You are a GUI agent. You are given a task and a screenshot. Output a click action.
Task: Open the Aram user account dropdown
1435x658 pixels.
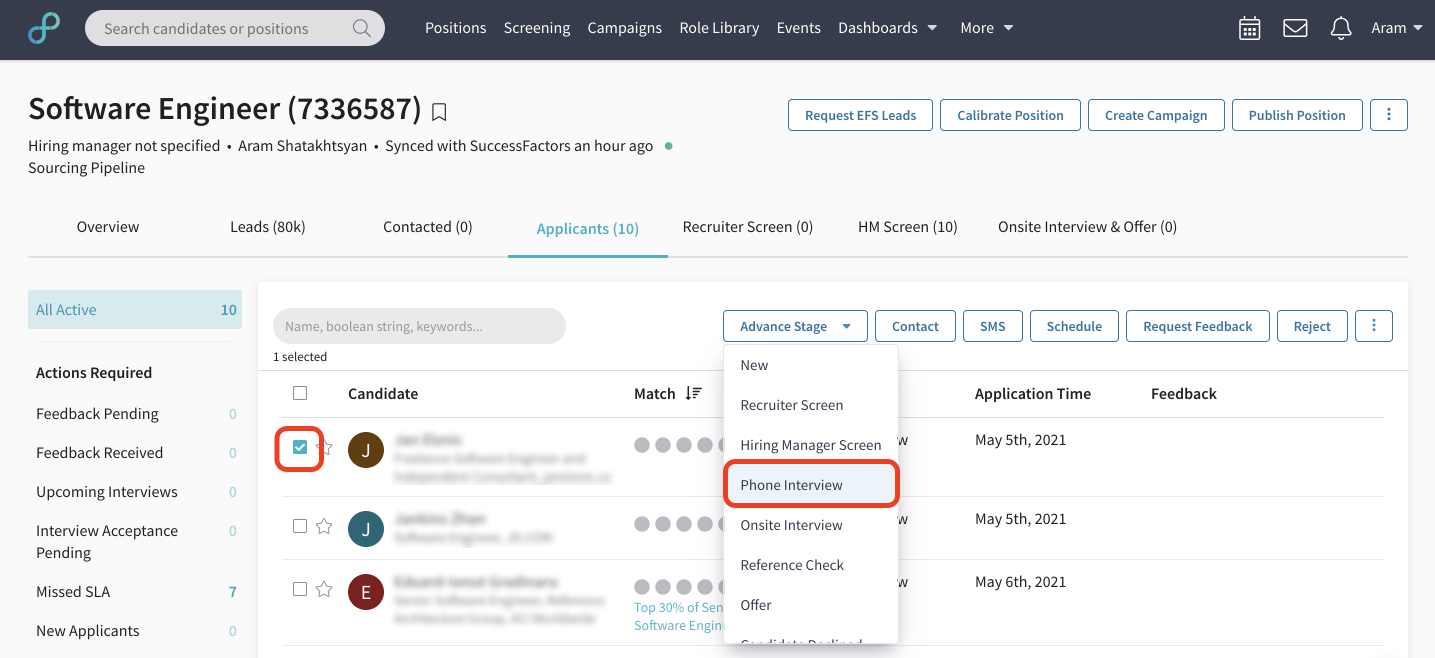point(1397,28)
